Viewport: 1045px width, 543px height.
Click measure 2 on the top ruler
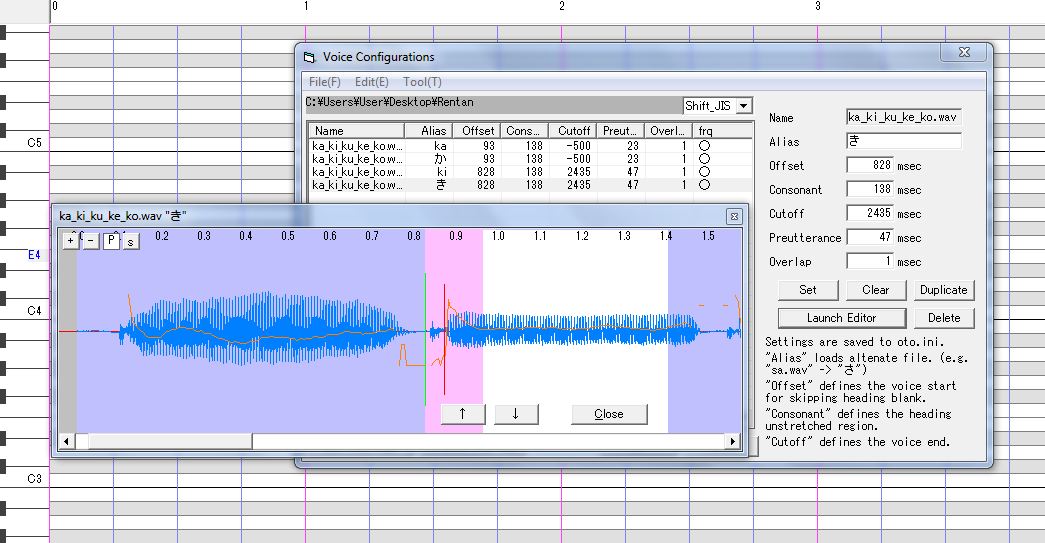[x=562, y=6]
